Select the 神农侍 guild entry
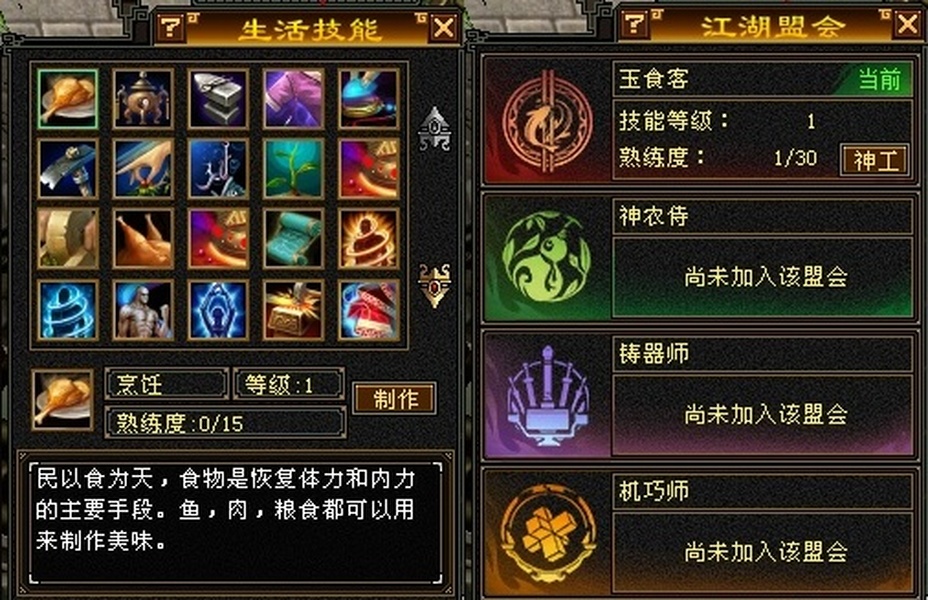 point(700,258)
